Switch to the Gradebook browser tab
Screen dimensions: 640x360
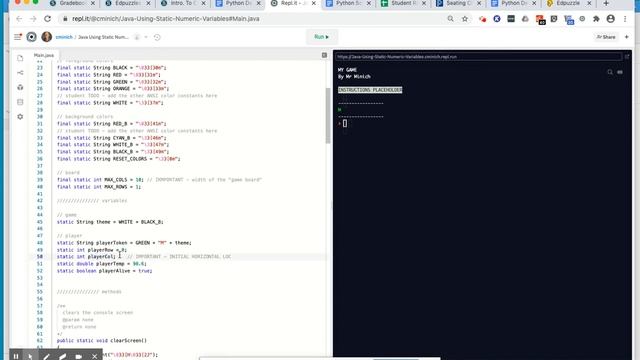(x=72, y=3)
